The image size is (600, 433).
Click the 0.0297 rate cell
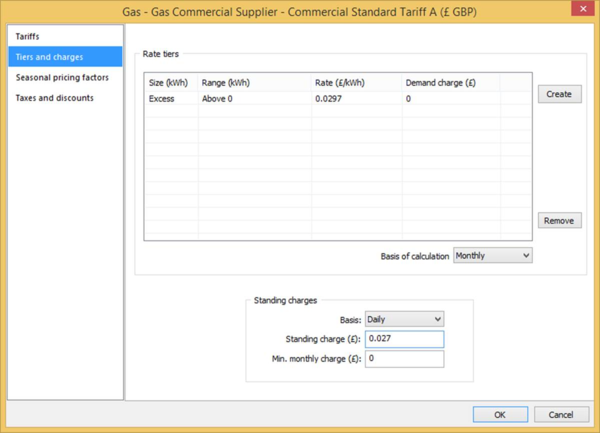coord(356,99)
